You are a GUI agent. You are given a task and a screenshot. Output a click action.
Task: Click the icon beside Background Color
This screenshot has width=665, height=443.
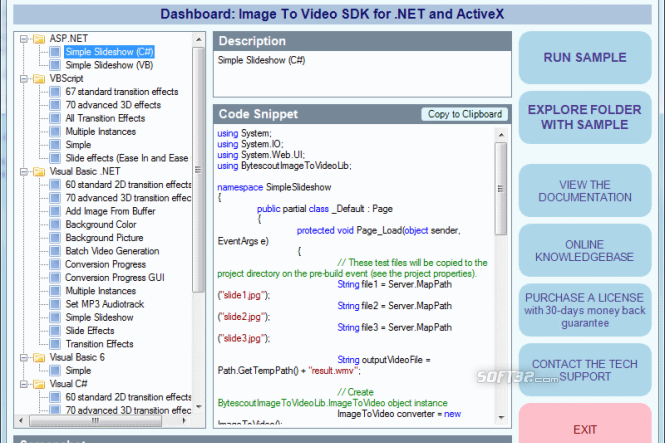pos(55,224)
